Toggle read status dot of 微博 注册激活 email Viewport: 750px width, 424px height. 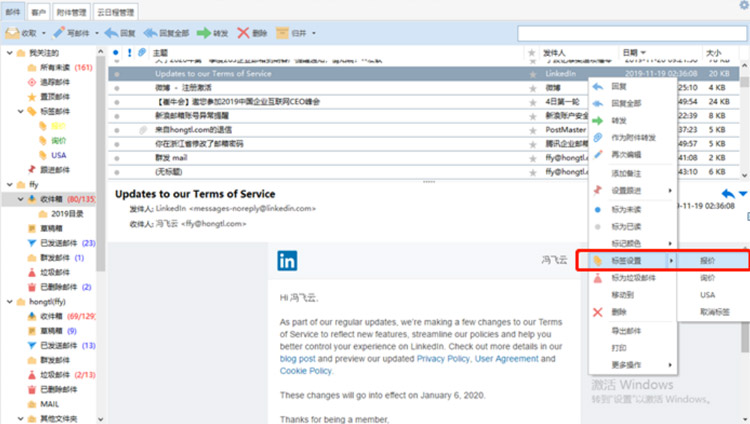[117, 88]
